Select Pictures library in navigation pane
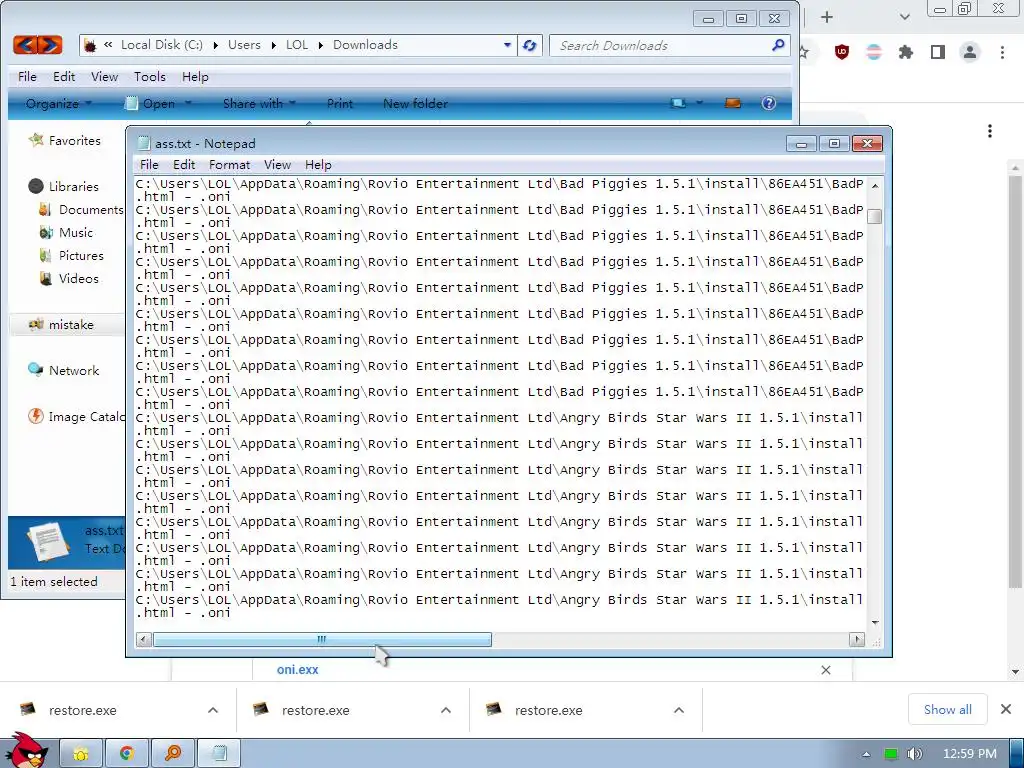The width and height of the screenshot is (1024, 768). pos(81,255)
